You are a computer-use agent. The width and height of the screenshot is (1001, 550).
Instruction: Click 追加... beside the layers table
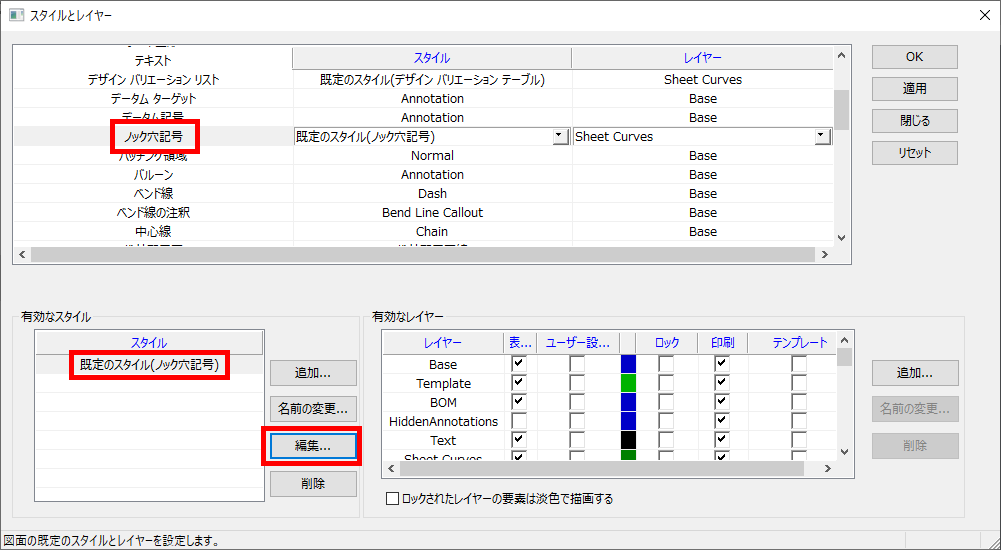[x=915, y=373]
